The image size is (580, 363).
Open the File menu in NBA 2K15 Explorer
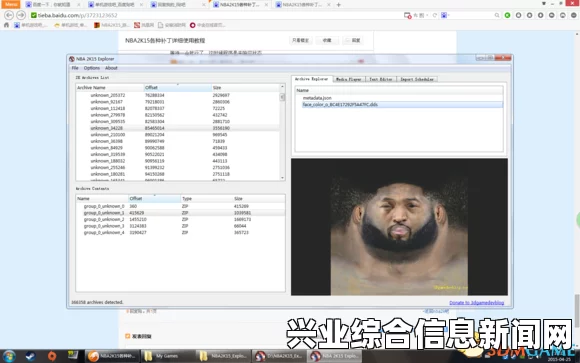75,68
